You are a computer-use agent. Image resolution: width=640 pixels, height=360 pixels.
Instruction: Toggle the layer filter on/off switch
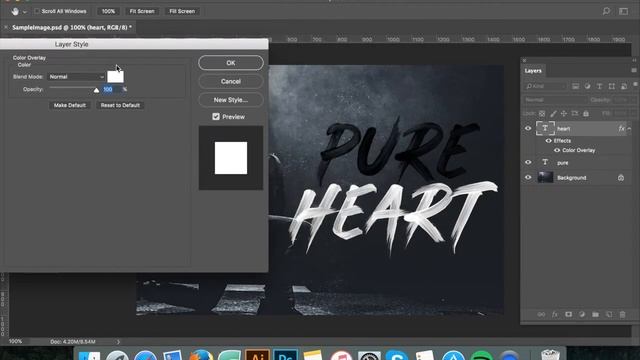tap(636, 84)
